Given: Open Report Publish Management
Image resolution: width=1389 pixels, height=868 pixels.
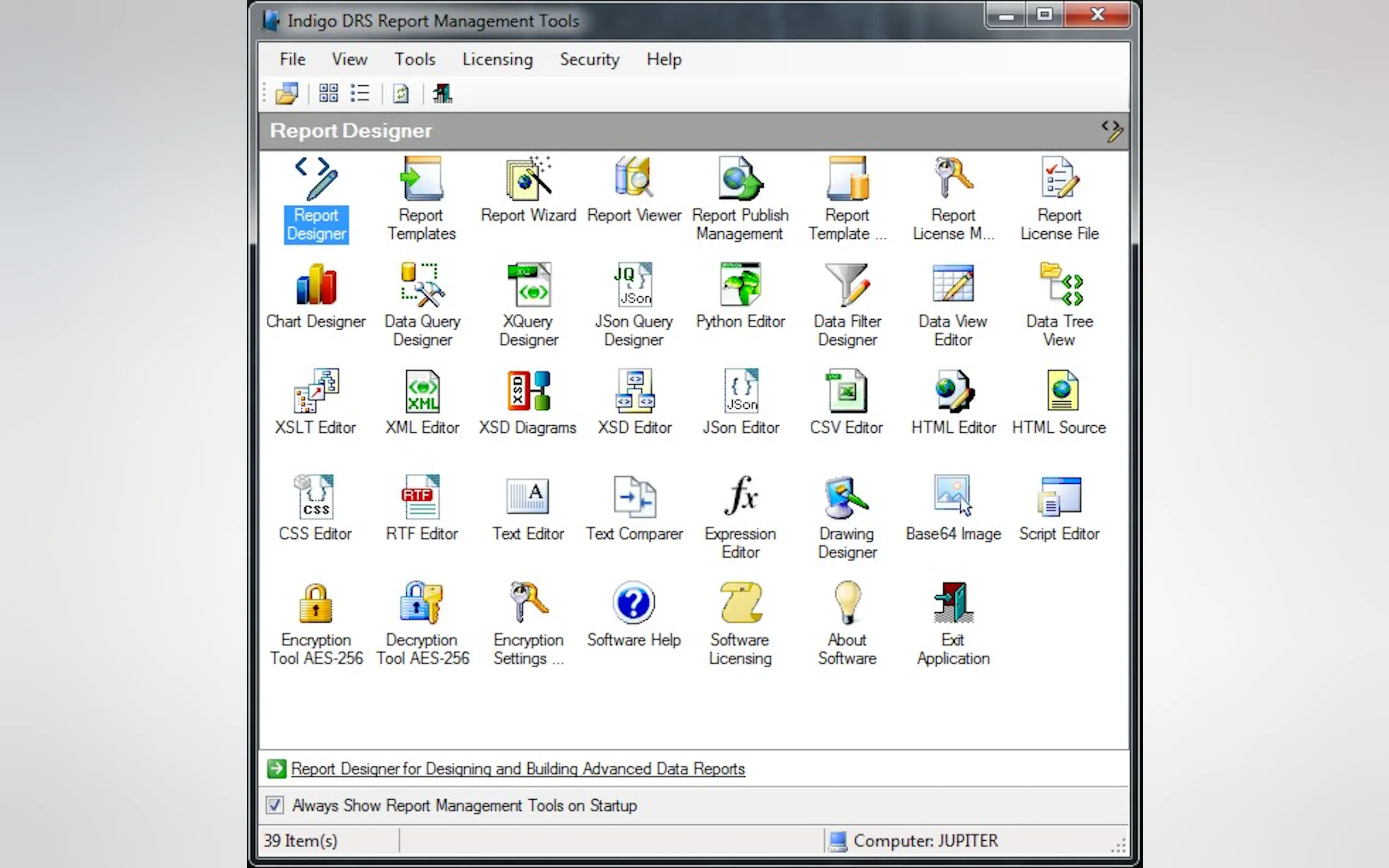Looking at the screenshot, I should click(x=740, y=199).
